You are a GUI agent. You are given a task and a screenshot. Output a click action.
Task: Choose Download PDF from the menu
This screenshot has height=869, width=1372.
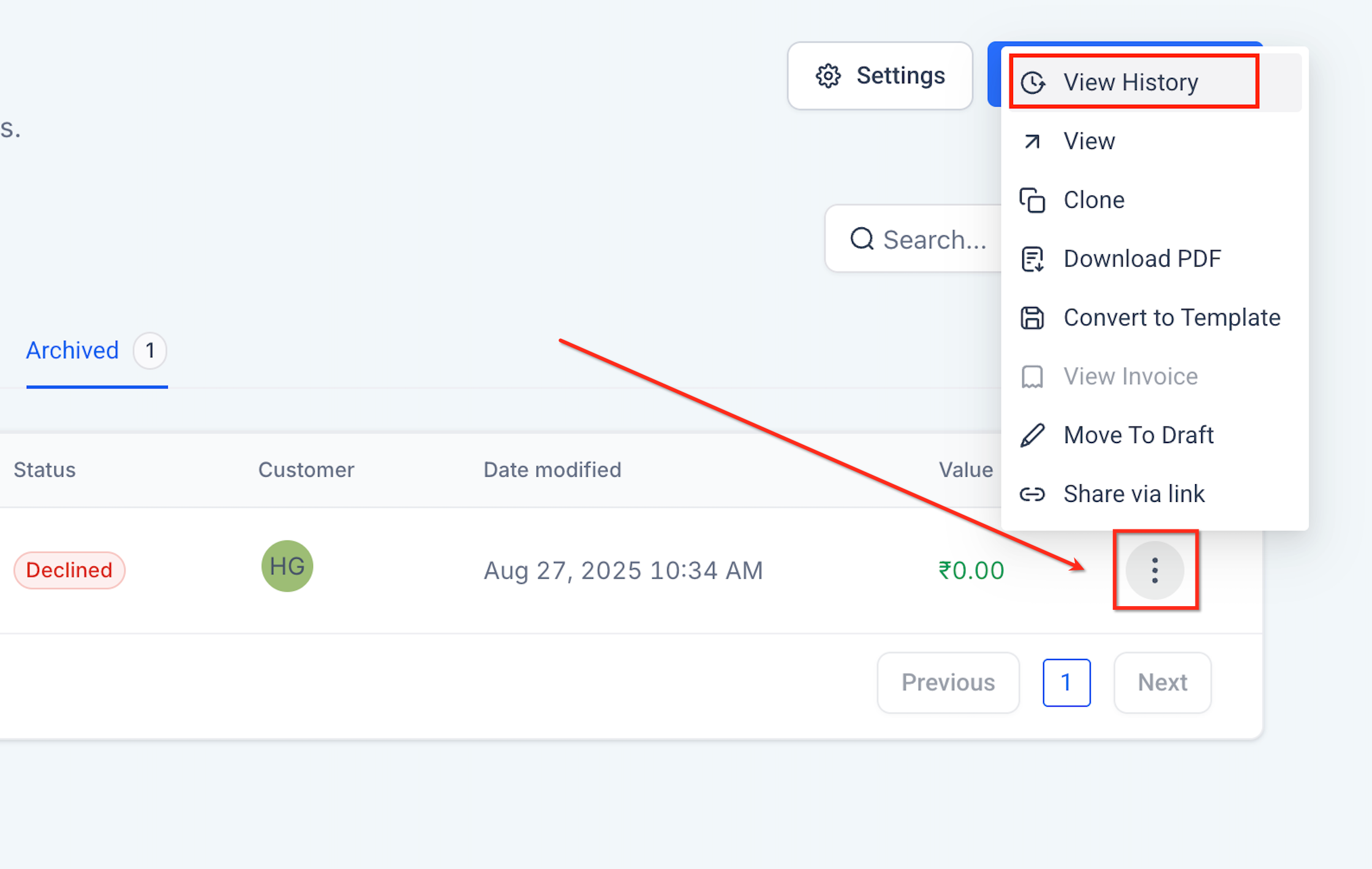click(x=1142, y=259)
